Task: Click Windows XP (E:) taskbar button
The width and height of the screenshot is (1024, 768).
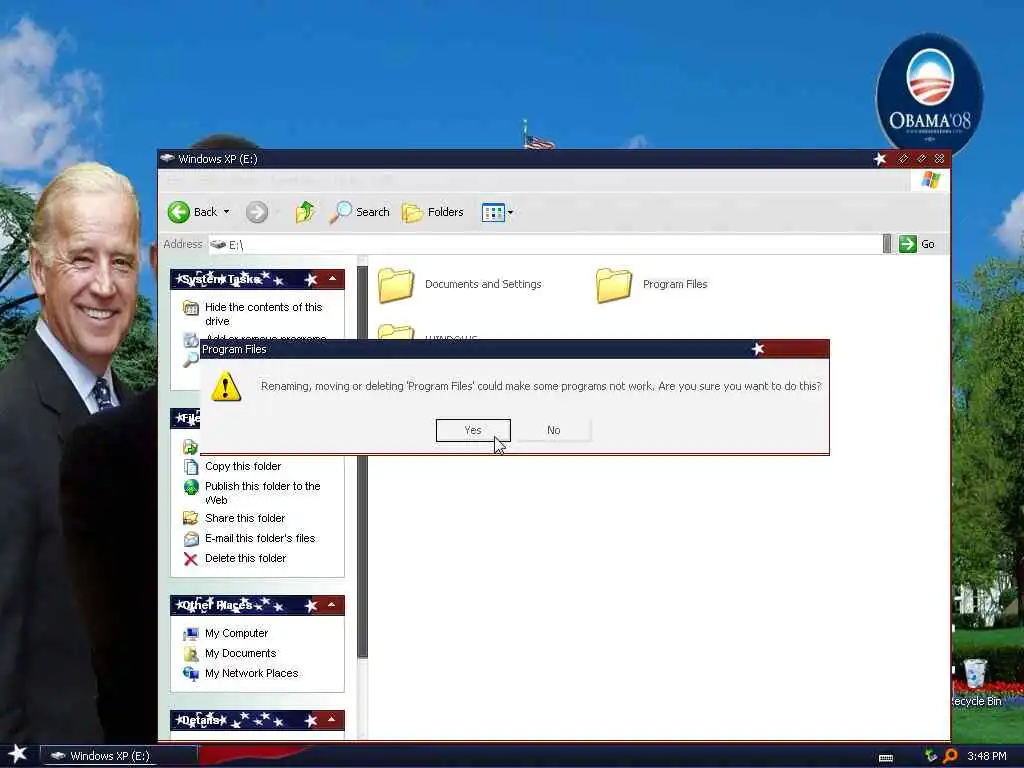Action: tap(118, 756)
